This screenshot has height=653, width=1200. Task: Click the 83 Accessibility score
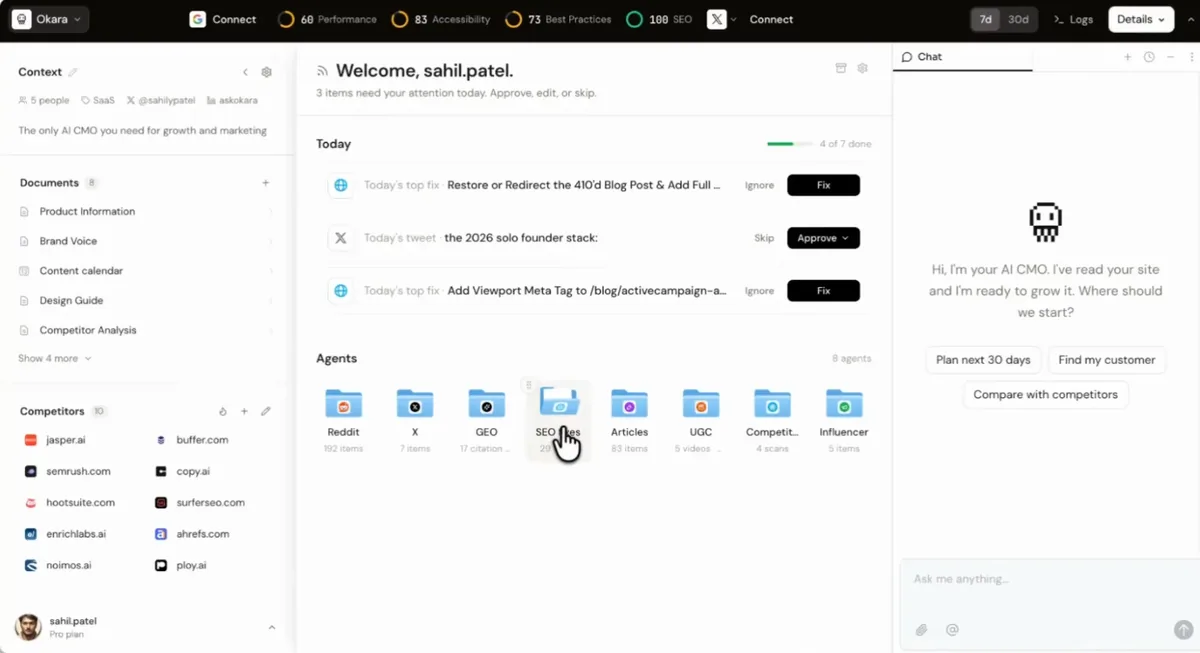441,19
